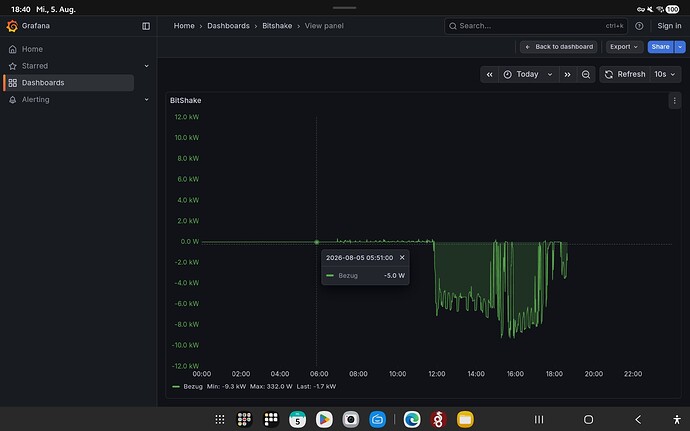This screenshot has width=690, height=431.
Task: Close the data point tooltip
Action: (402, 258)
